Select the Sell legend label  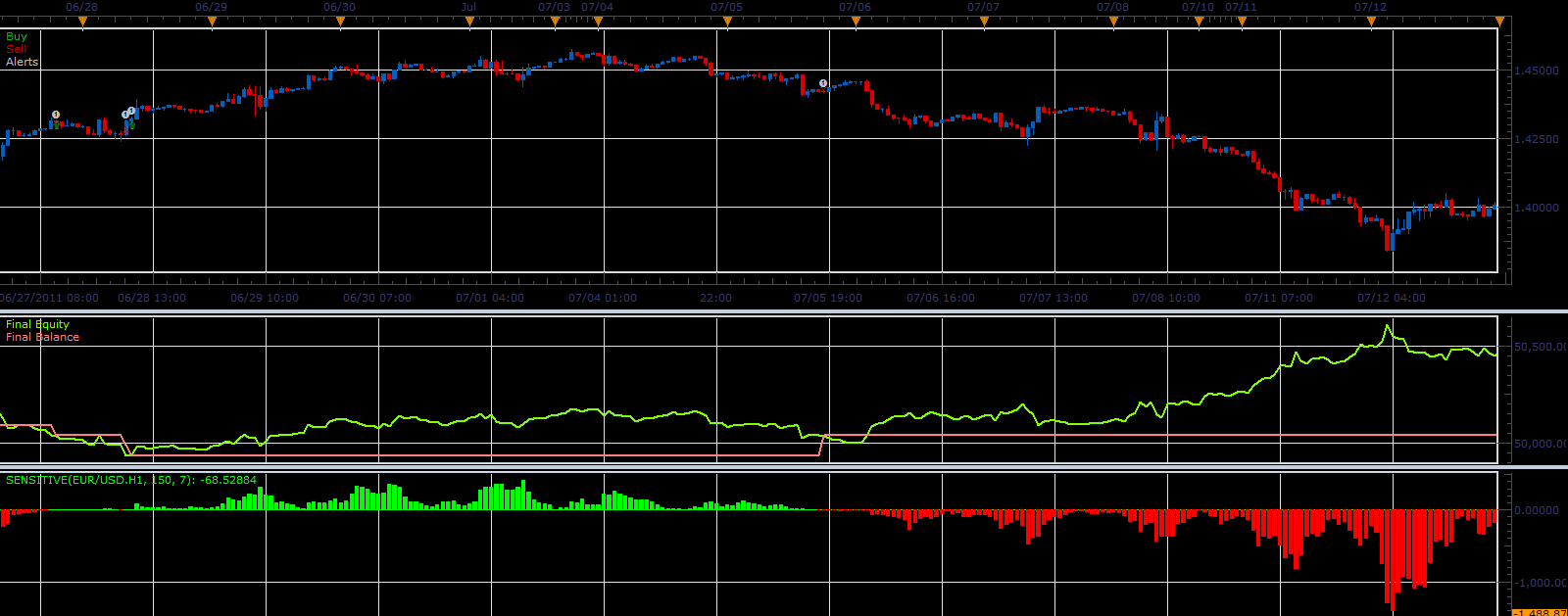pyautogui.click(x=17, y=49)
